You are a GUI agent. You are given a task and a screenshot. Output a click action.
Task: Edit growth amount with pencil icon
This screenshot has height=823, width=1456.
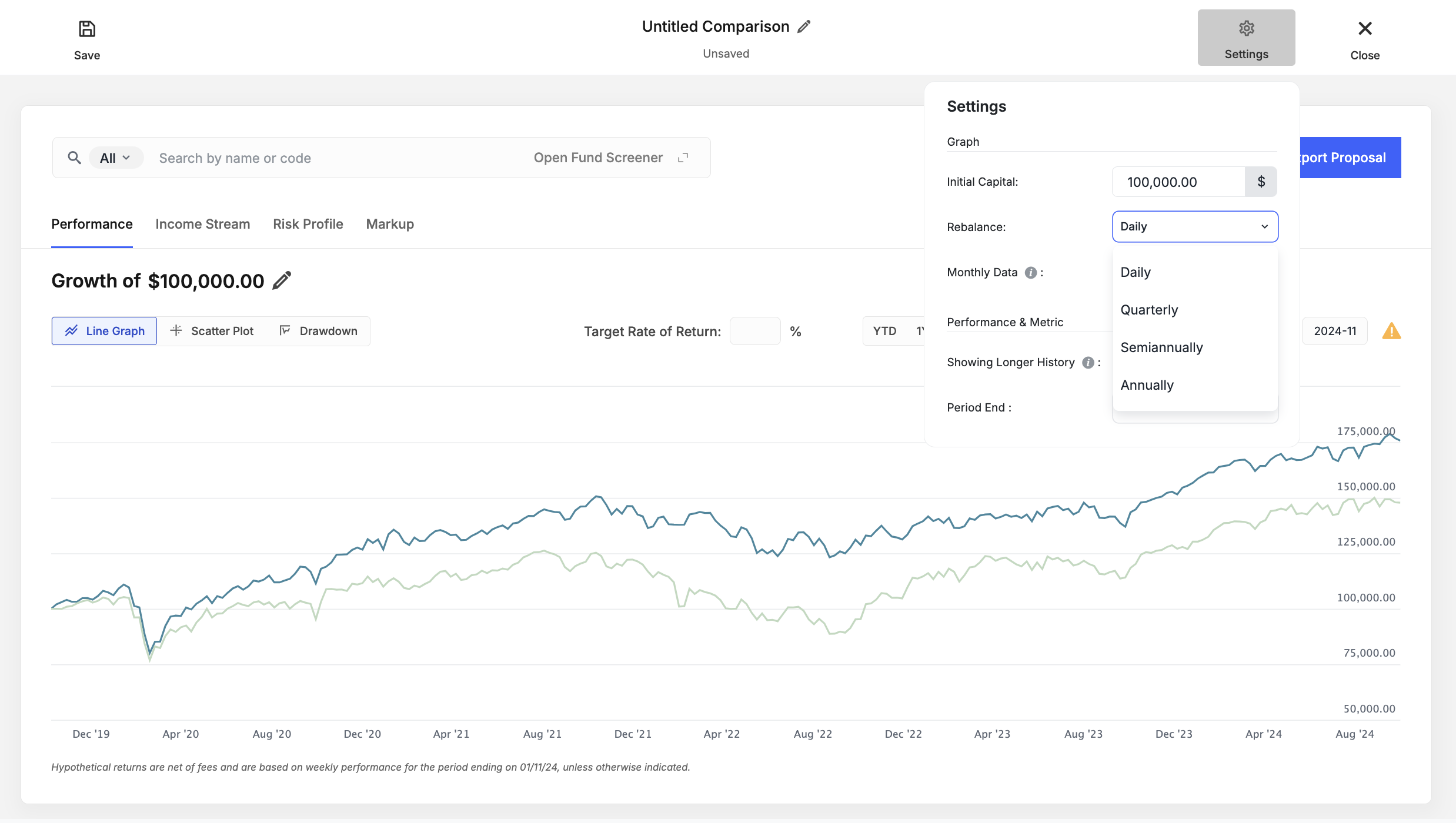(x=282, y=280)
